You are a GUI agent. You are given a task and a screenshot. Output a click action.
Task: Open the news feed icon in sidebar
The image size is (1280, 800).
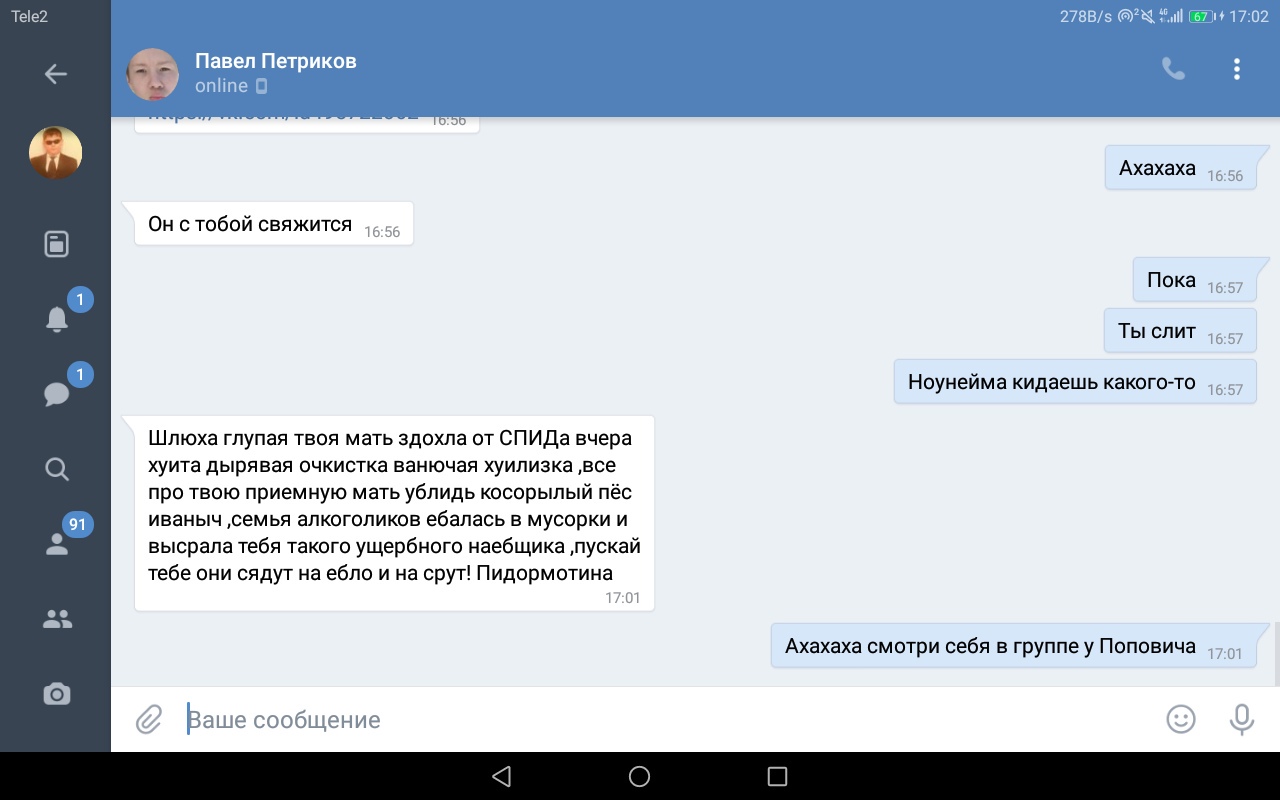(57, 244)
